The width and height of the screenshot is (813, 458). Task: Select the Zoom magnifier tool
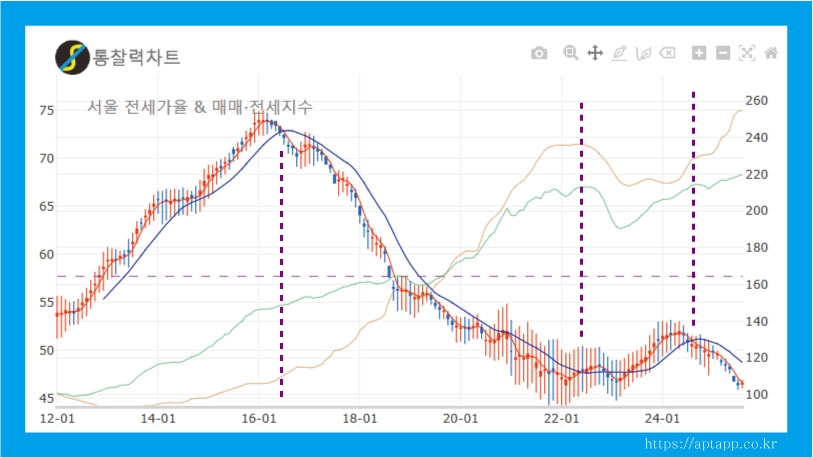point(570,53)
